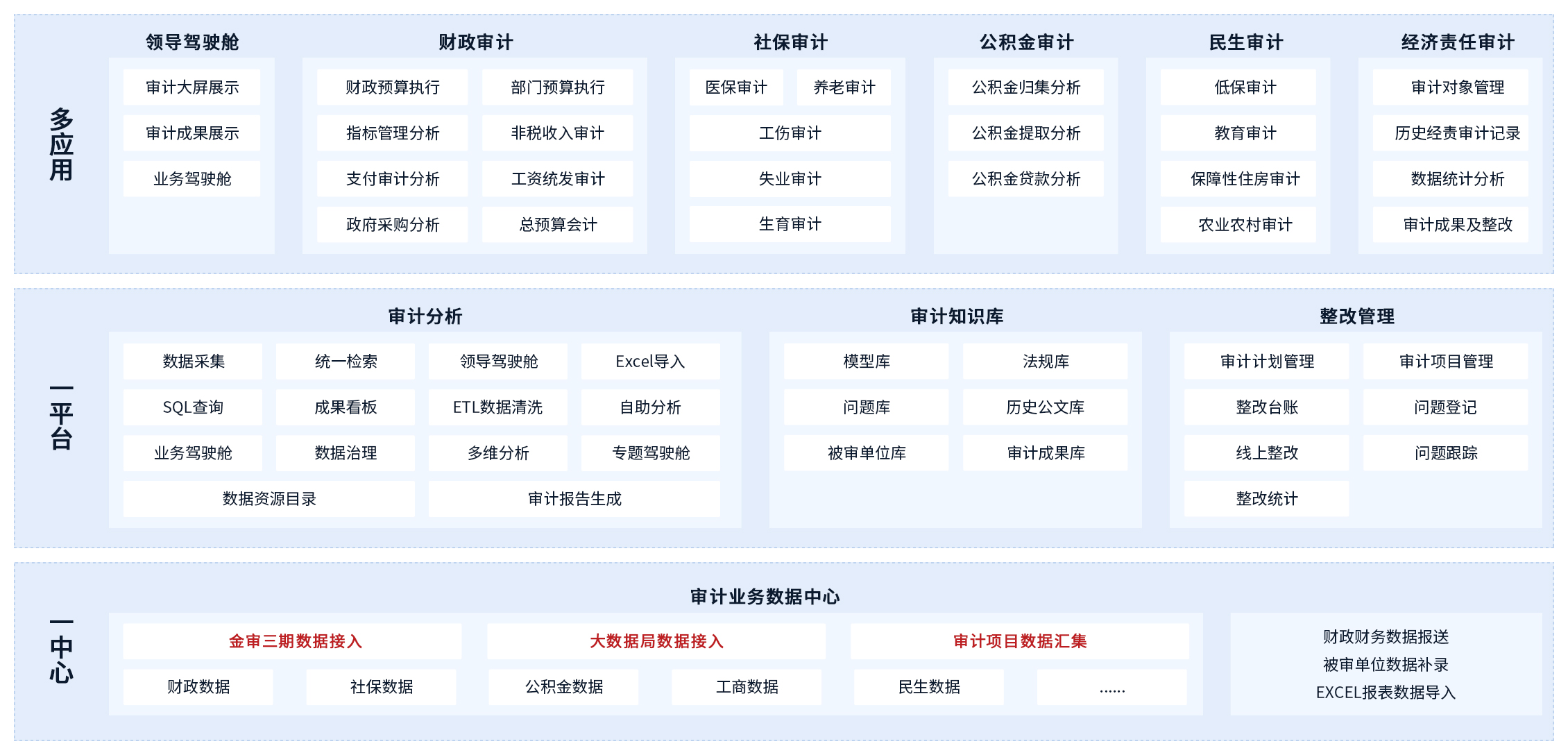
Task: Select 部门预算执行 box
Action: [x=557, y=87]
